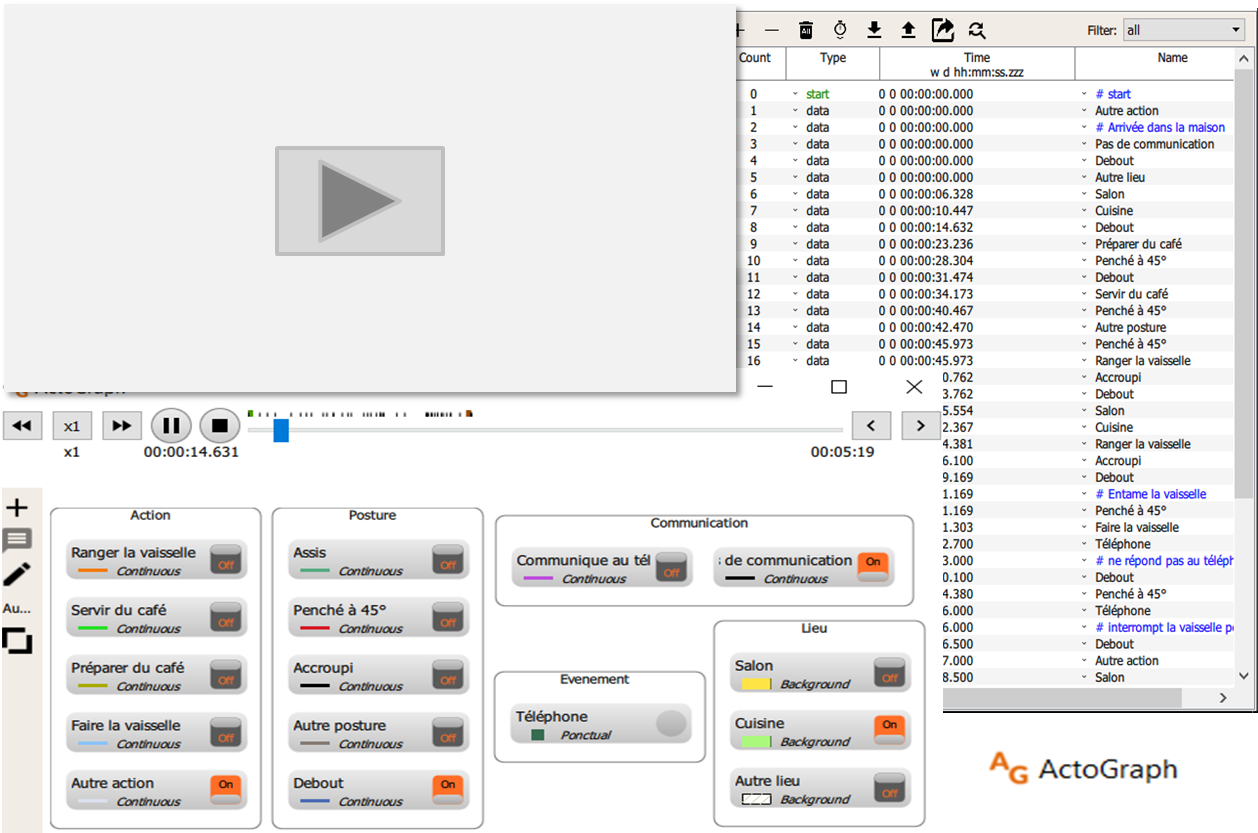Turn off Pas de communication switch
1258x833 pixels.
(873, 567)
